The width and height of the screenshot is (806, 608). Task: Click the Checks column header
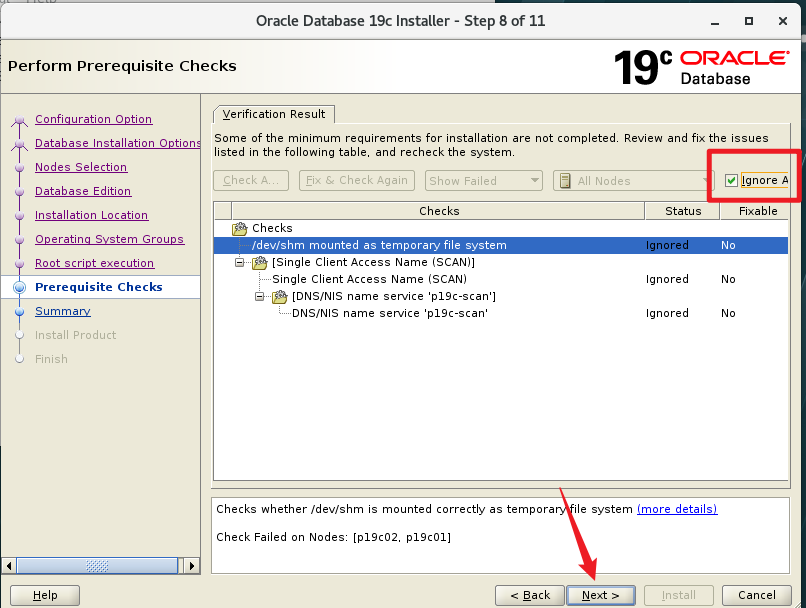(x=438, y=211)
